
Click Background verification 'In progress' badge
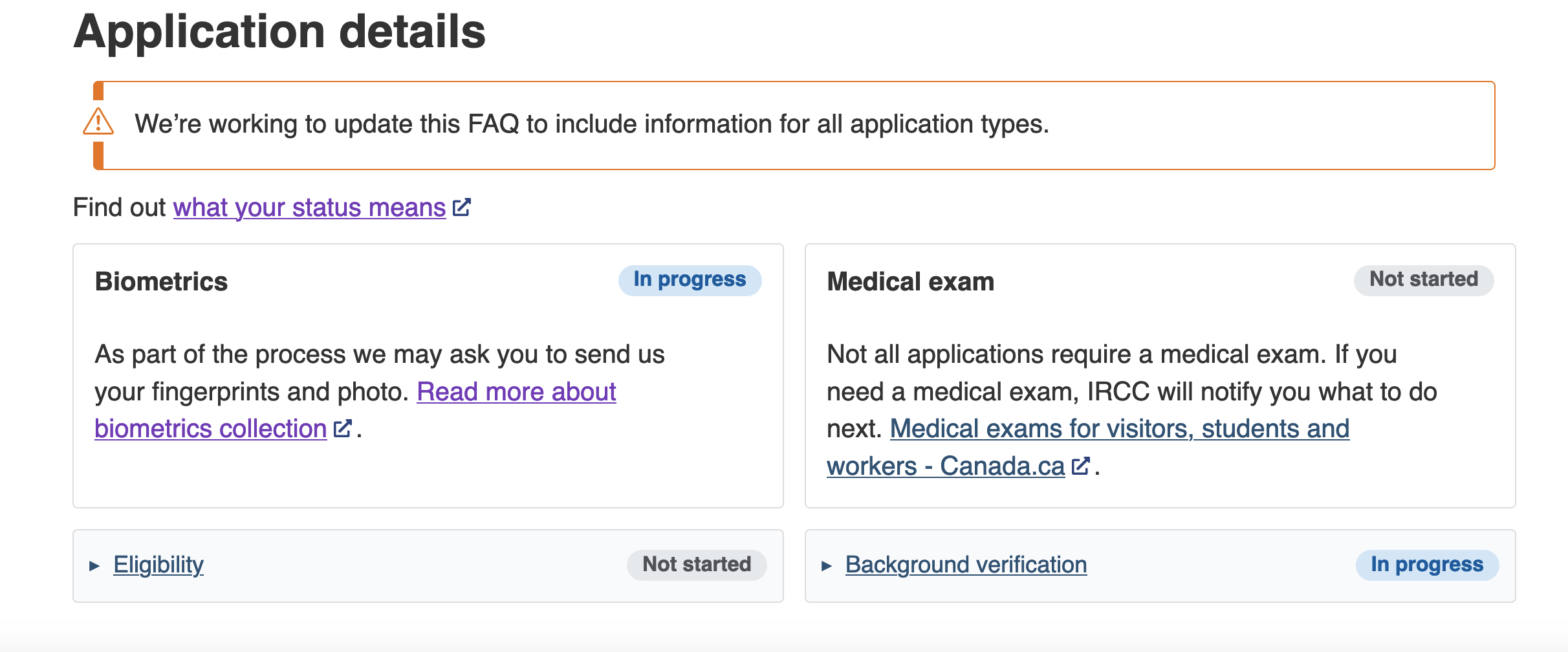click(1427, 565)
